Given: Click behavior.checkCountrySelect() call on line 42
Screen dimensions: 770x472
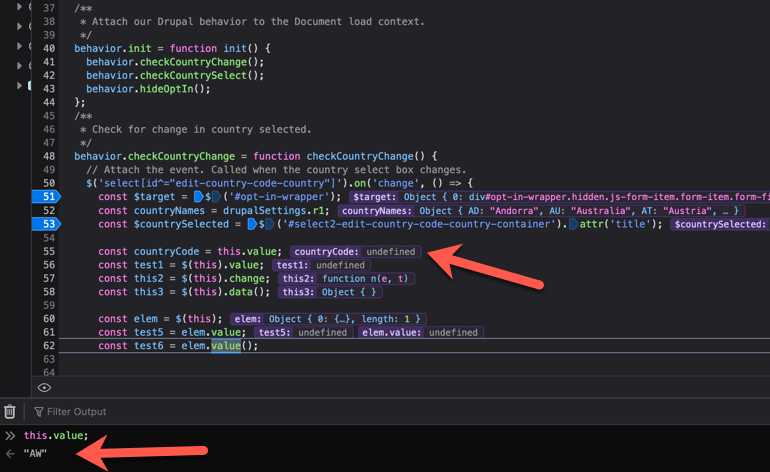Looking at the screenshot, I should pyautogui.click(x=175, y=75).
